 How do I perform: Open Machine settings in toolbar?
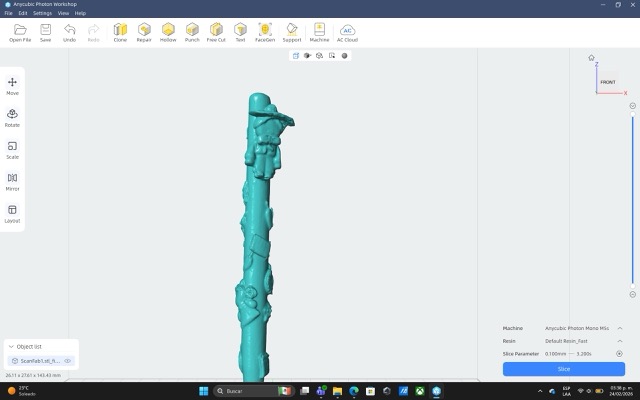pyautogui.click(x=319, y=33)
